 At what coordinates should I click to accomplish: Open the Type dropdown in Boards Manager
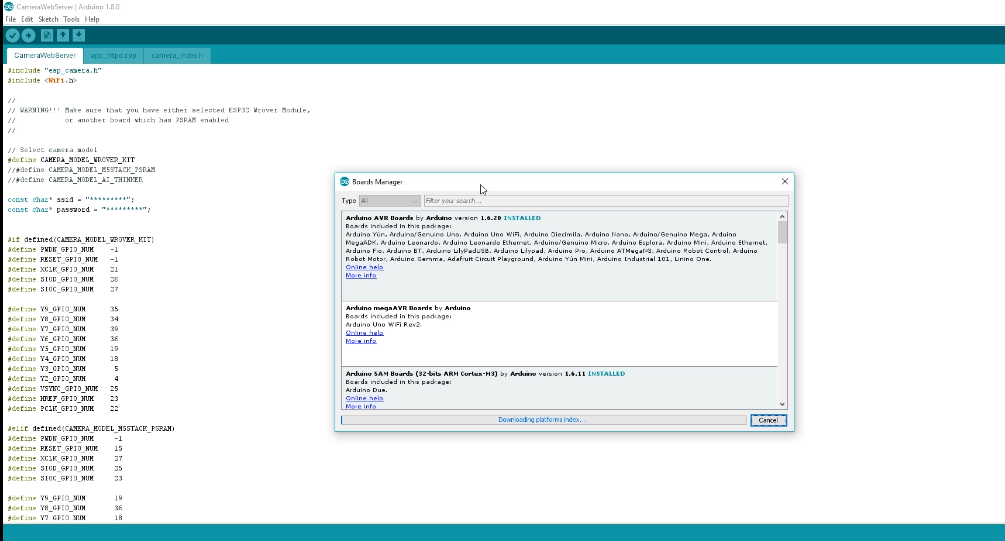point(390,201)
